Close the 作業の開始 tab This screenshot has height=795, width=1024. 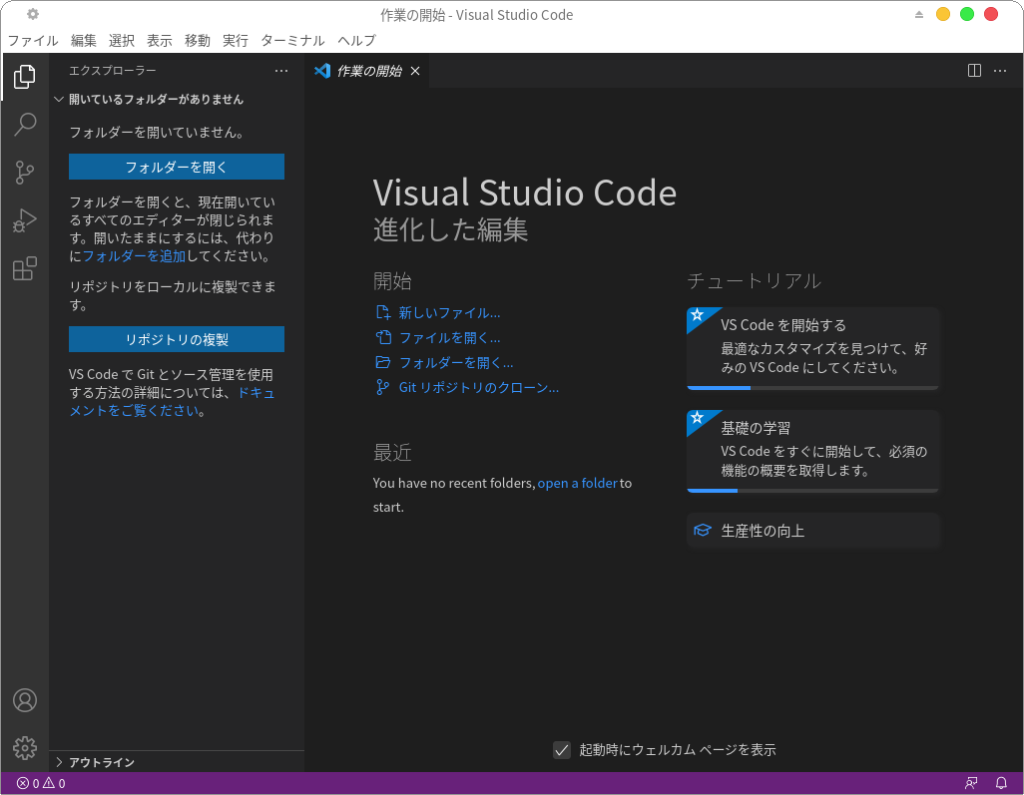pyautogui.click(x=415, y=71)
